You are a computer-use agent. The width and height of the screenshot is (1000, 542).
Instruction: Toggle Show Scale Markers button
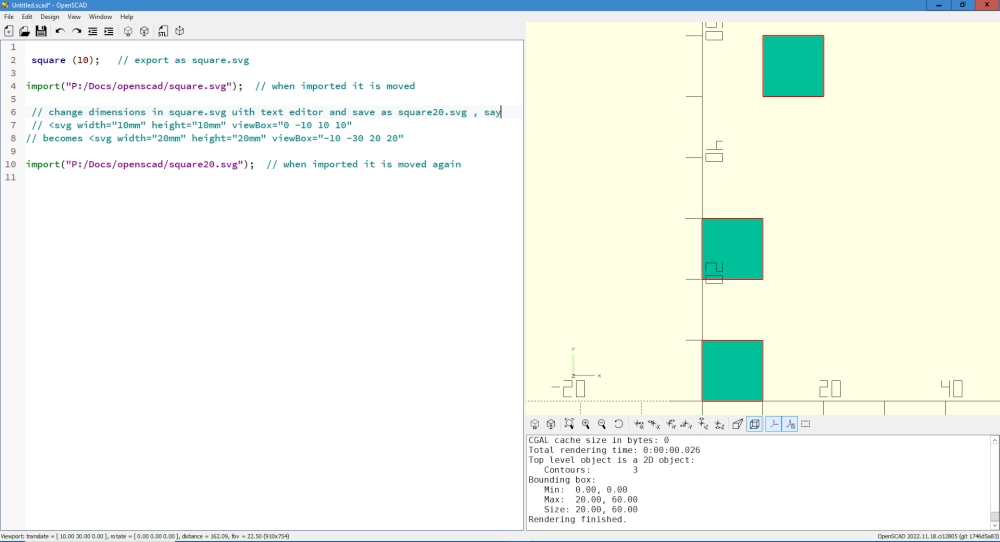click(x=790, y=424)
